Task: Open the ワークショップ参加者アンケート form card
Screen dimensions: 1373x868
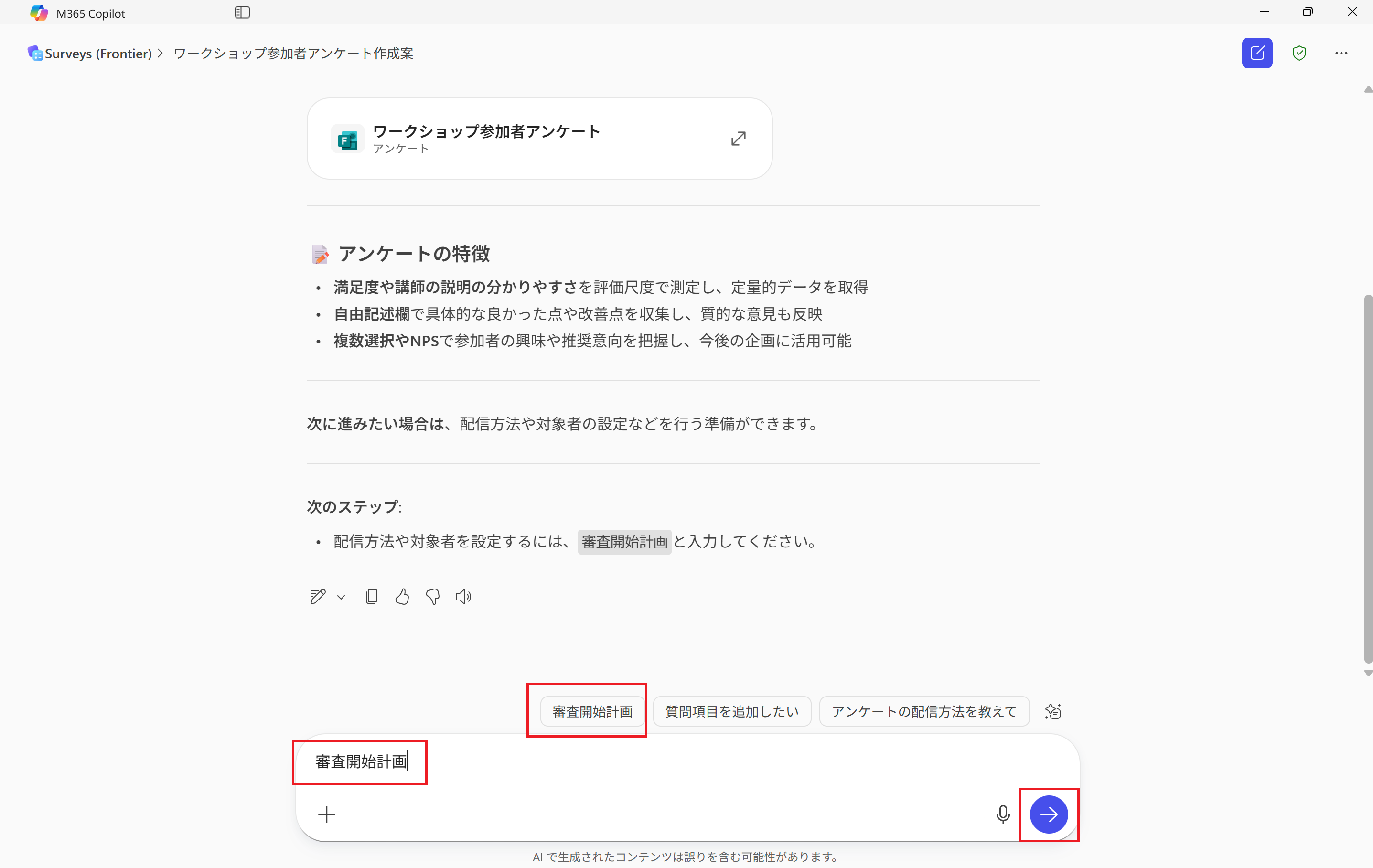Action: [x=513, y=139]
